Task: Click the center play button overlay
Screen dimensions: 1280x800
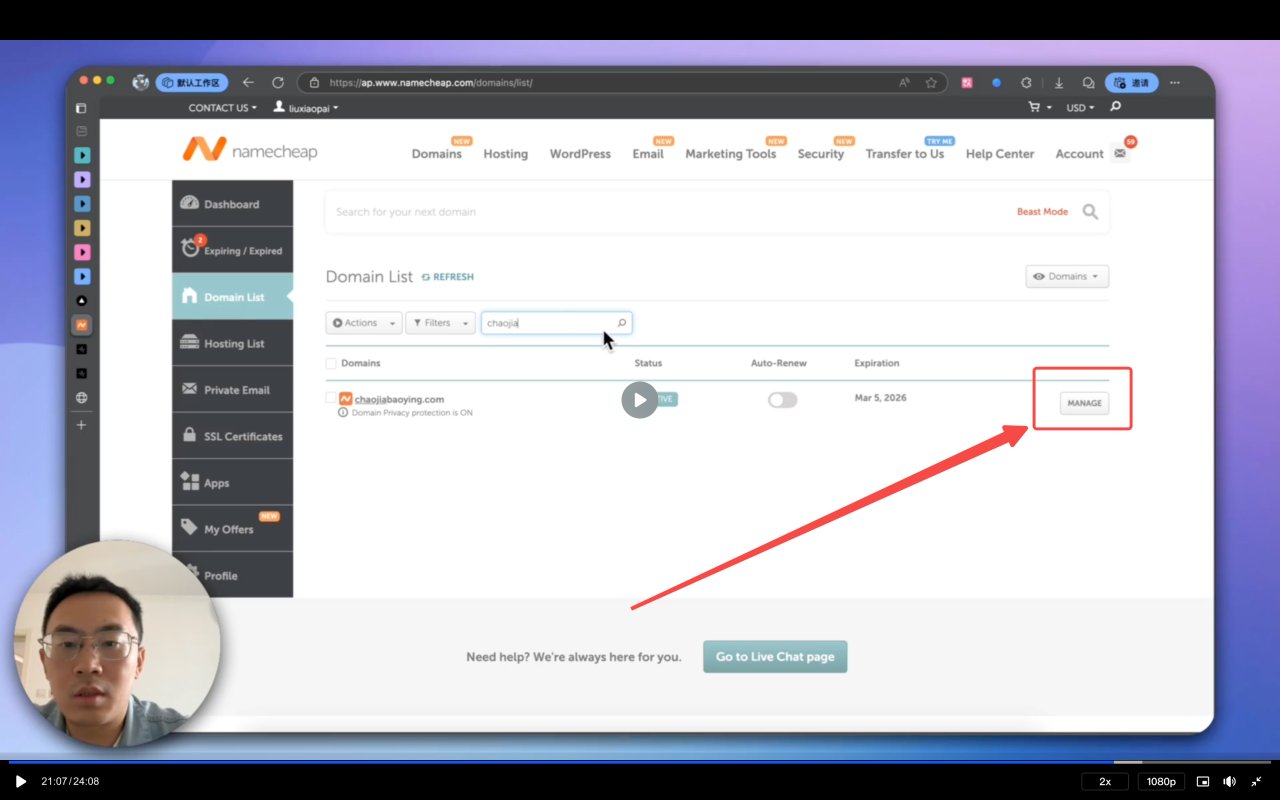Action: (640, 400)
